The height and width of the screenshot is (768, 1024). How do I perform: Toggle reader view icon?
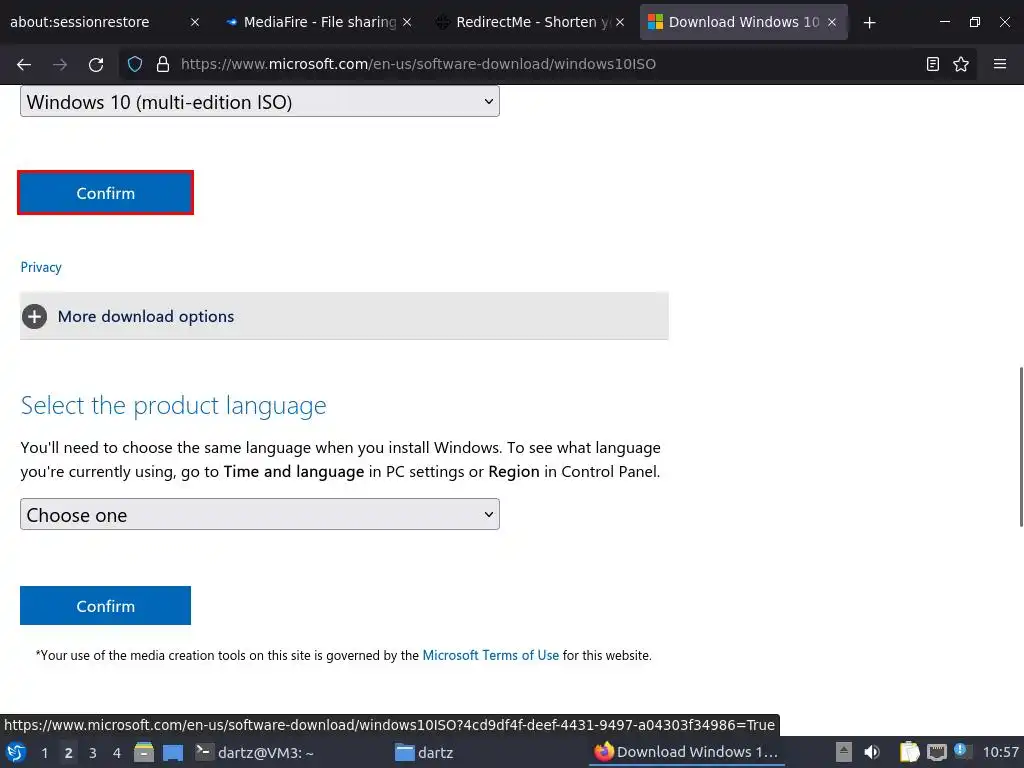pyautogui.click(x=933, y=64)
